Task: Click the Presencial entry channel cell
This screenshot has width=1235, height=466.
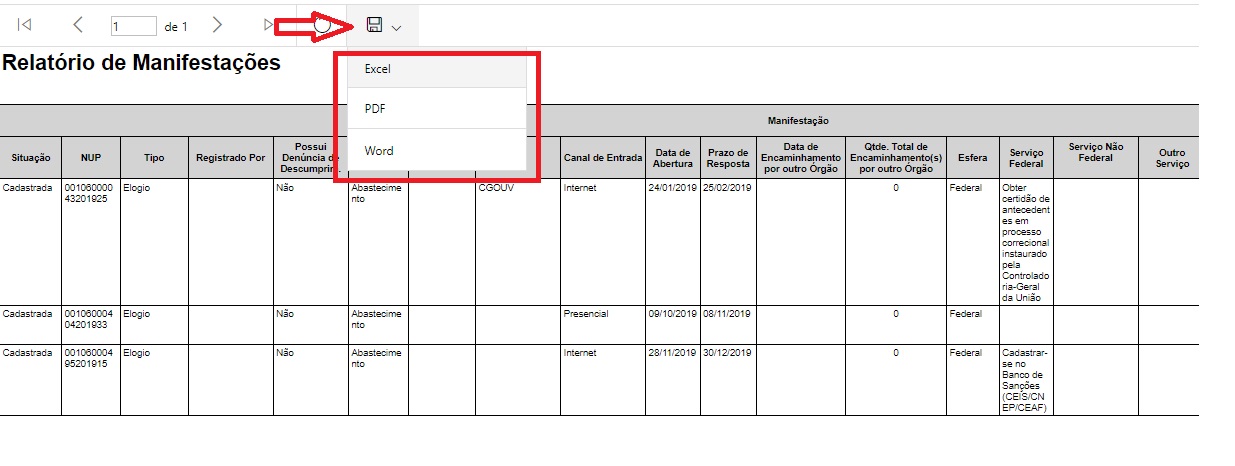Action: (586, 314)
